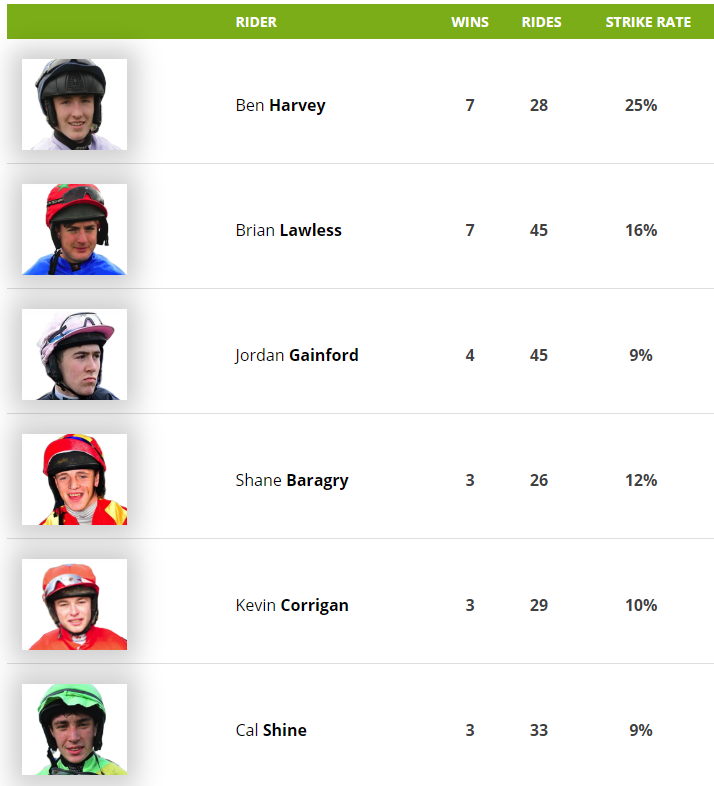Click the Kevin Corrigan rider name
Screen dimensions: 714x786
tap(292, 605)
